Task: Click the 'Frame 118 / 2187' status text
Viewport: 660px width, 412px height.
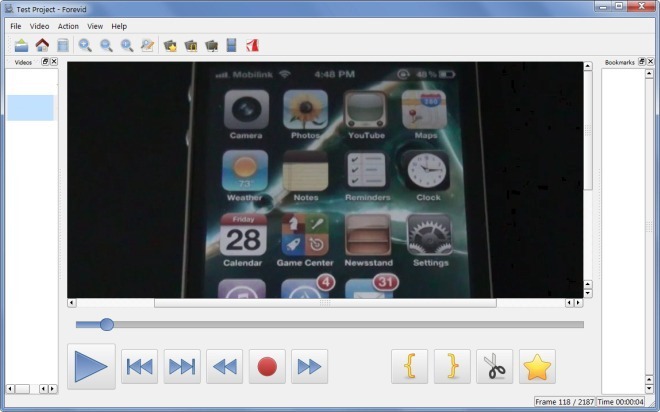Action: pyautogui.click(x=564, y=402)
